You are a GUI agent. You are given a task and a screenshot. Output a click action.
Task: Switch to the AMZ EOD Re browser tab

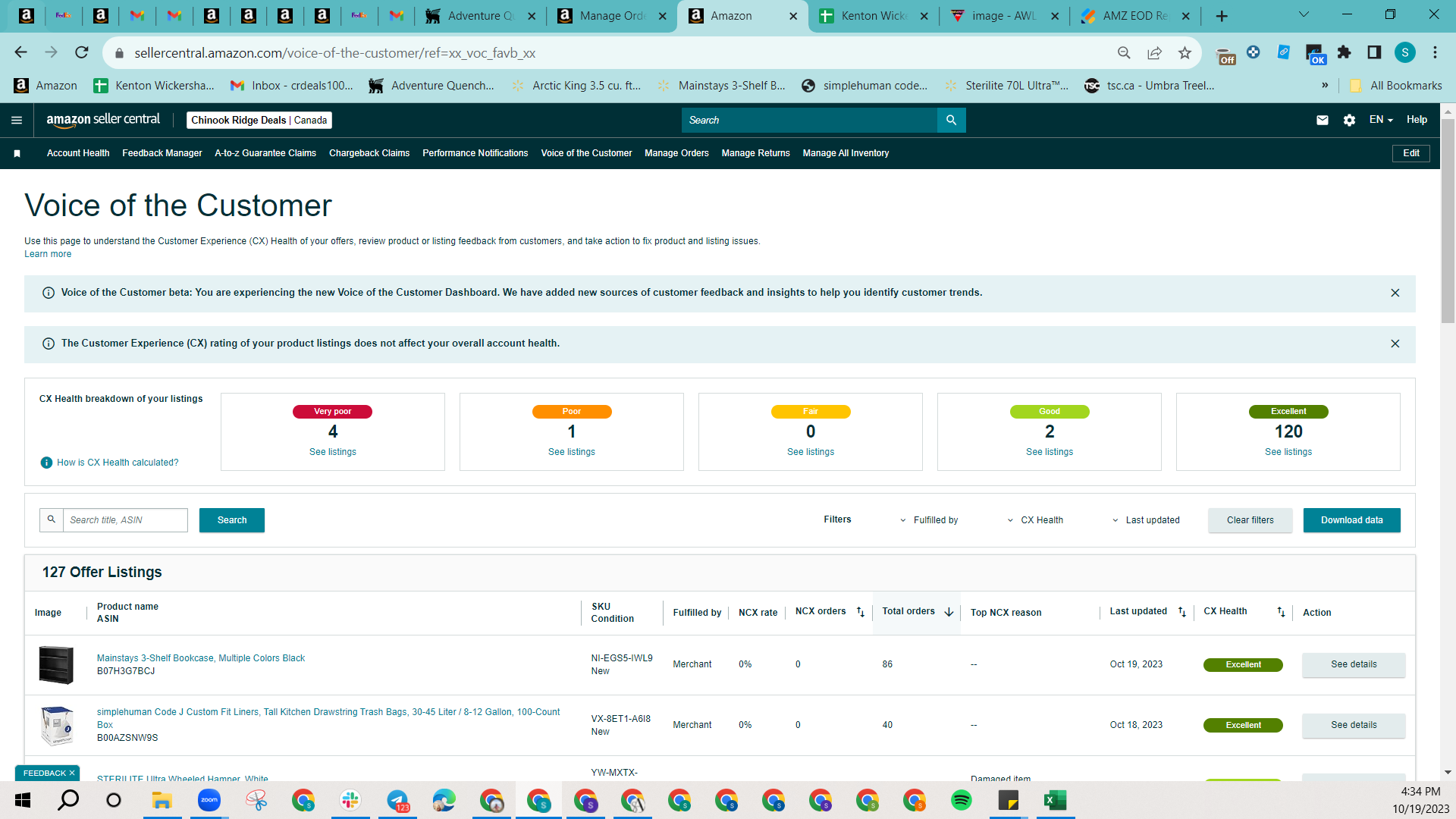pyautogui.click(x=1134, y=16)
